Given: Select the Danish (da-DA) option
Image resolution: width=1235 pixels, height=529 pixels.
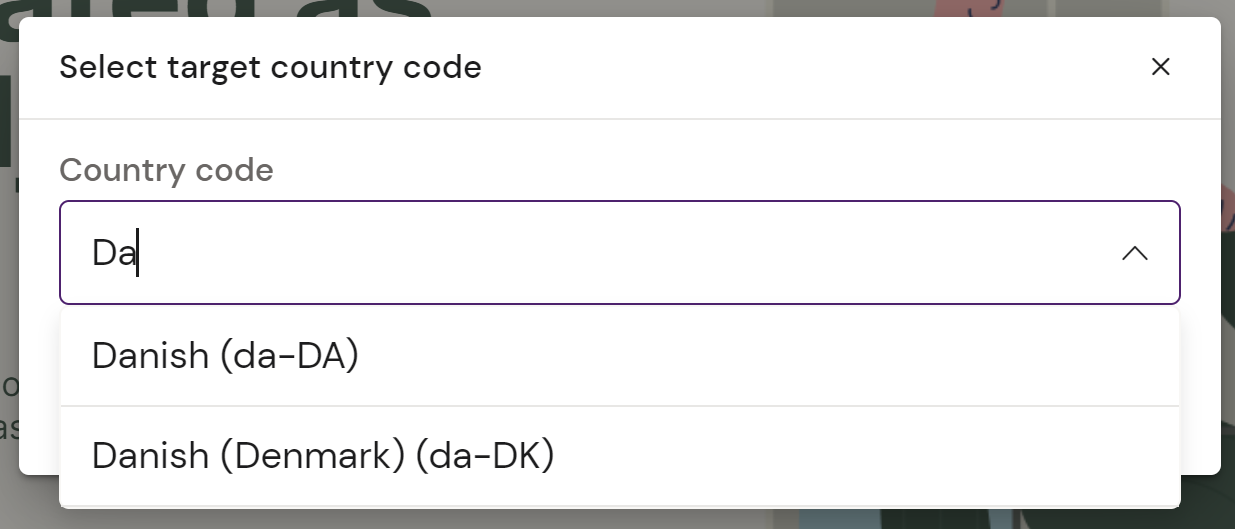Looking at the screenshot, I should point(225,356).
